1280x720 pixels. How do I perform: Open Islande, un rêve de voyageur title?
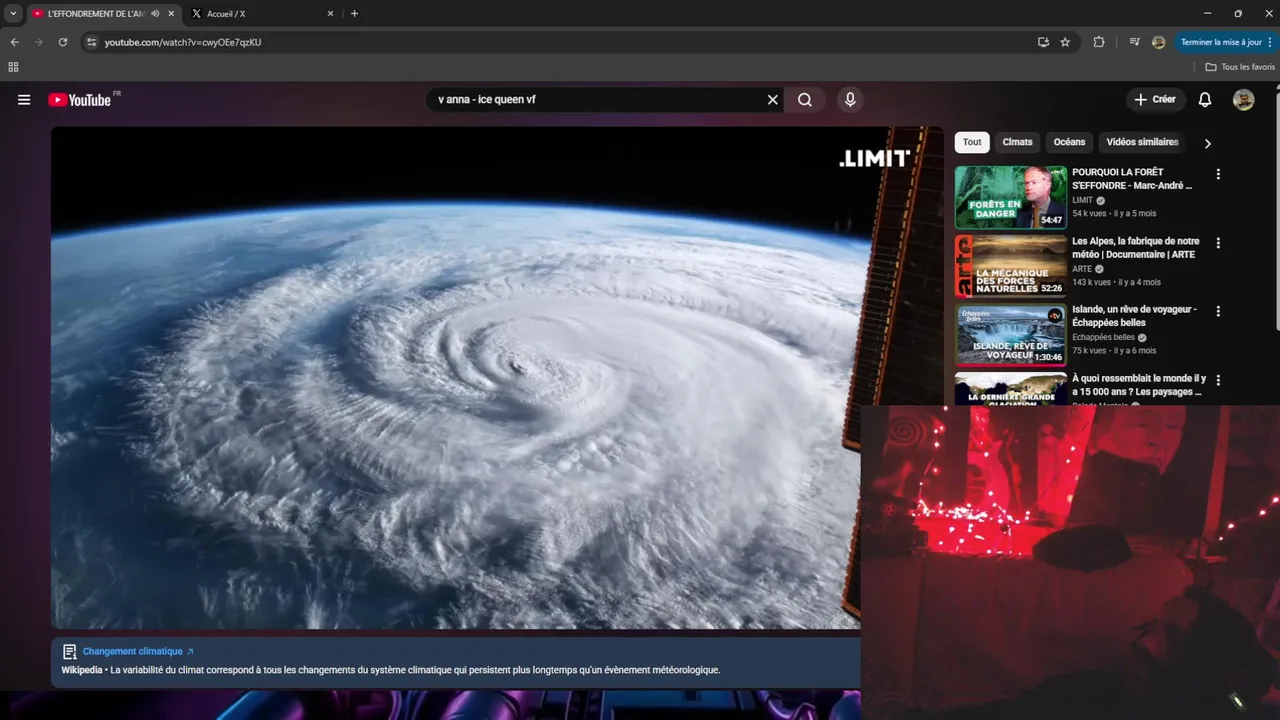tap(1134, 316)
